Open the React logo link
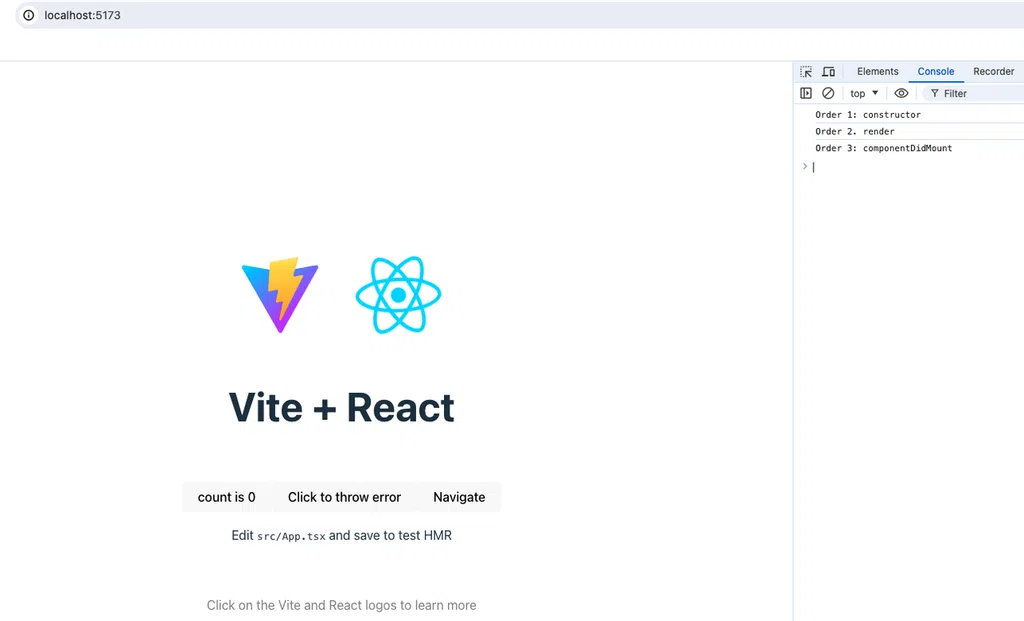This screenshot has height=621, width=1024. [398, 295]
